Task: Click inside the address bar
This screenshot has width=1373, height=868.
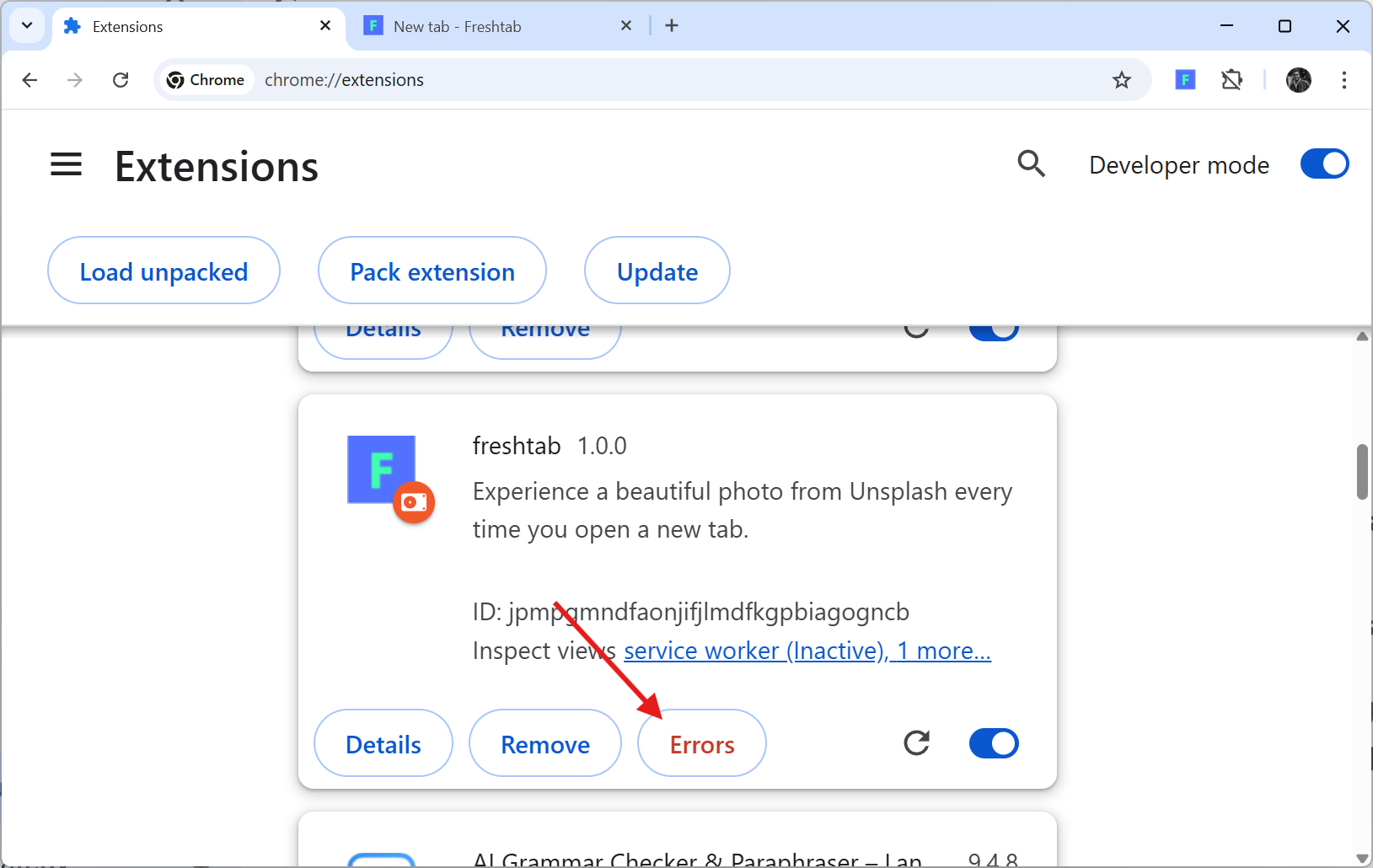Action: (x=590, y=79)
